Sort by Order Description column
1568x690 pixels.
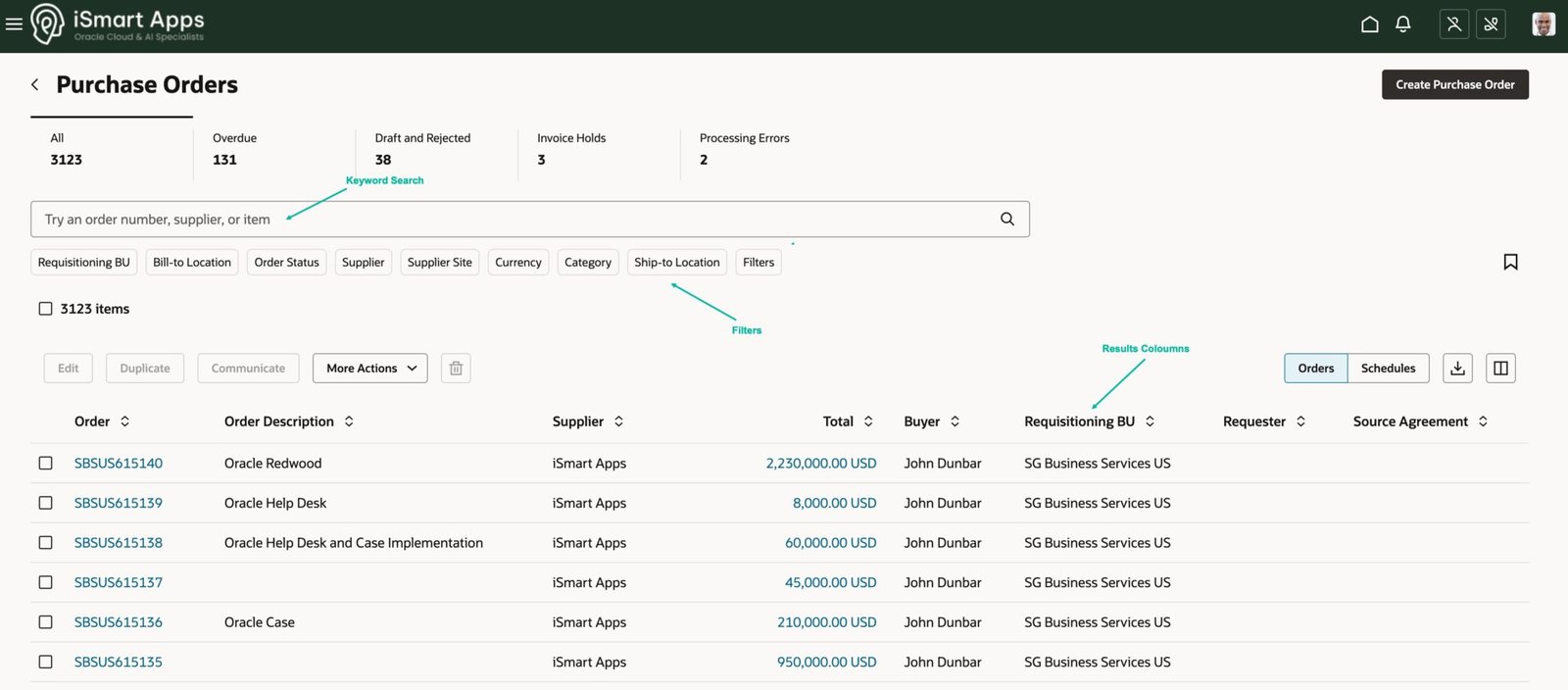click(x=349, y=421)
